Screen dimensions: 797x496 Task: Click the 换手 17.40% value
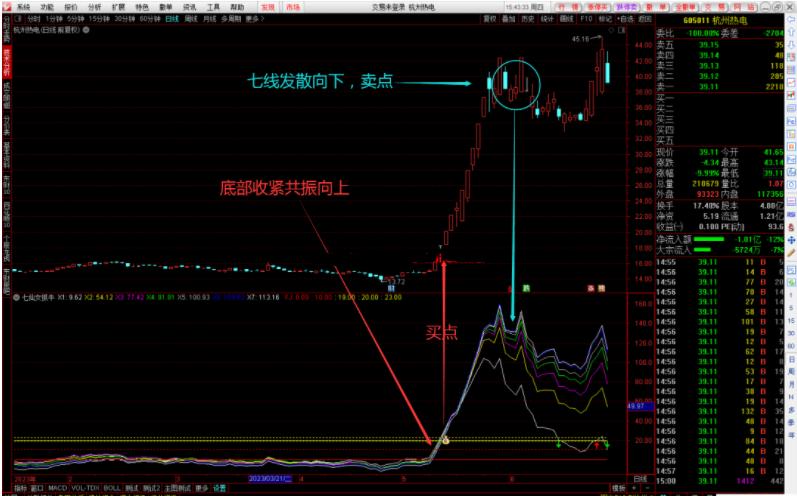pos(706,205)
